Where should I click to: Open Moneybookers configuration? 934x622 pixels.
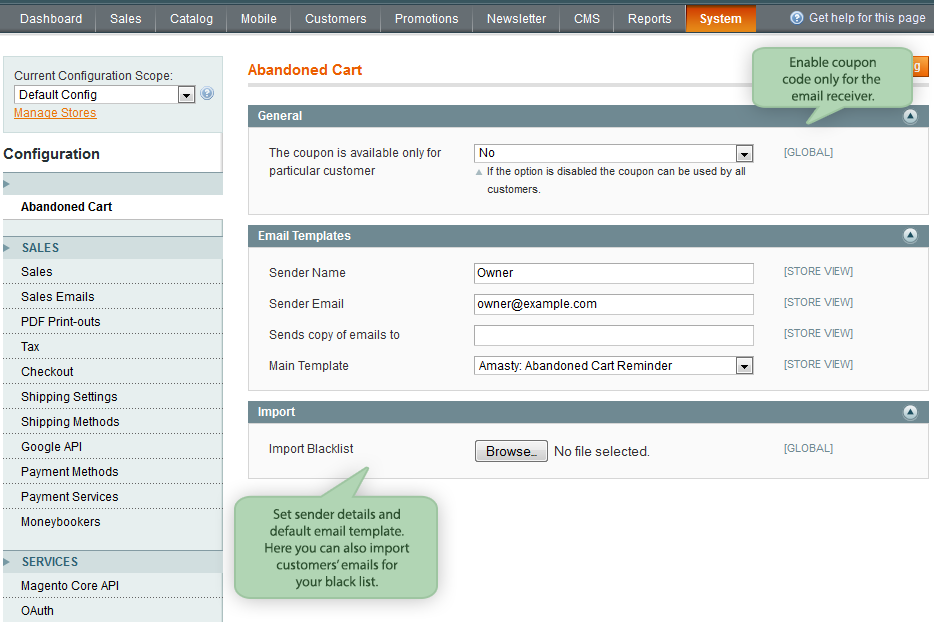tap(113, 522)
